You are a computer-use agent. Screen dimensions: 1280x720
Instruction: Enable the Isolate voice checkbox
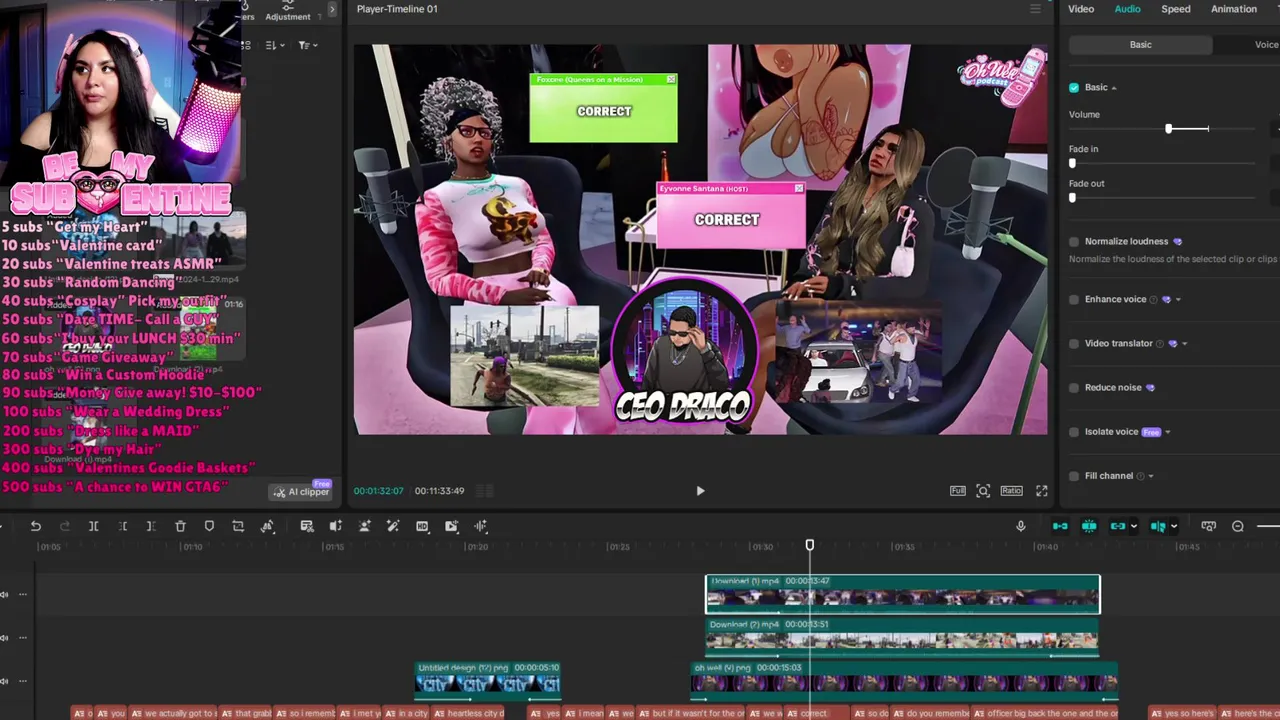1074,432
